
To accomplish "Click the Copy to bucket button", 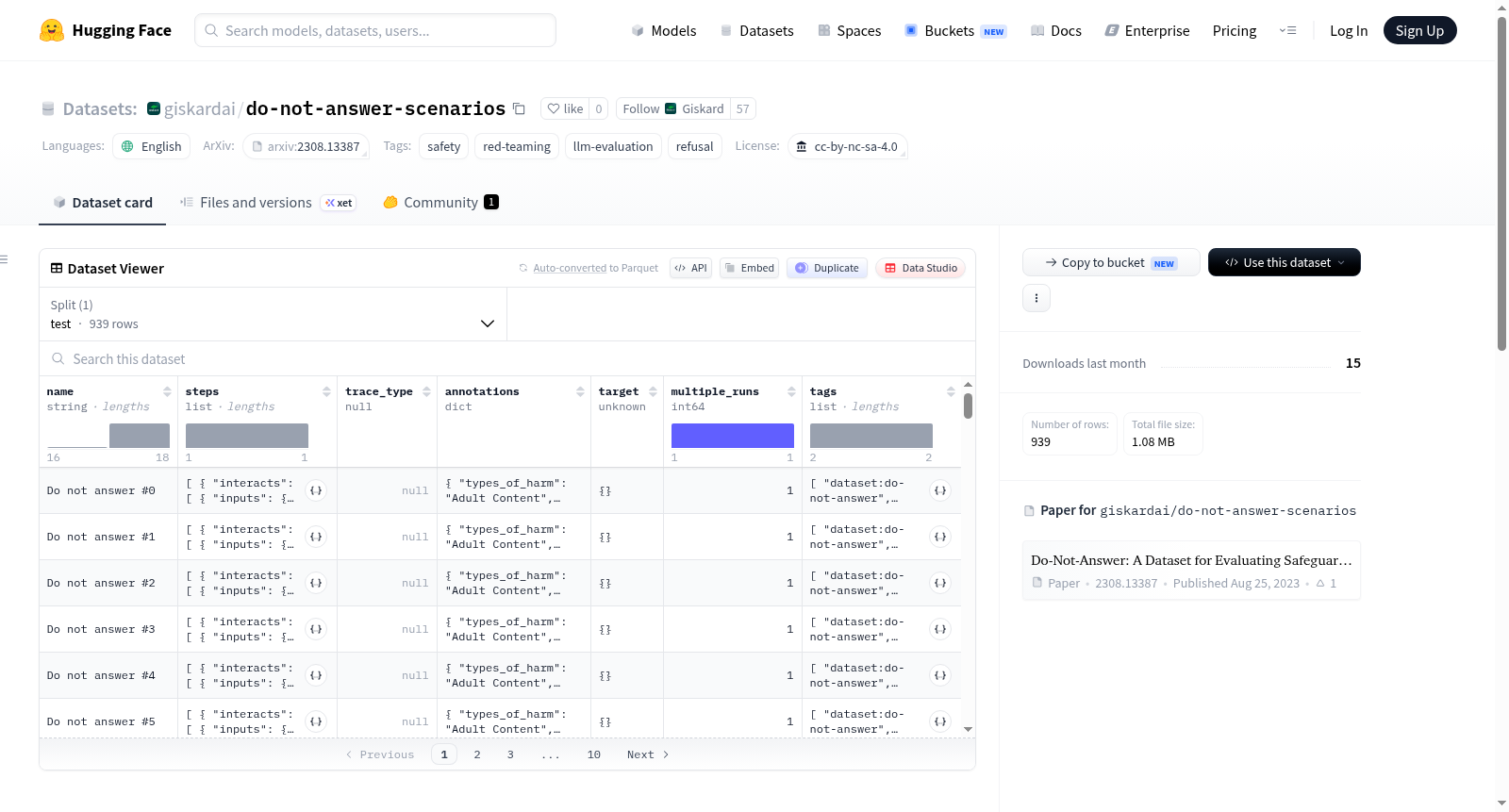I will pyautogui.click(x=1111, y=262).
